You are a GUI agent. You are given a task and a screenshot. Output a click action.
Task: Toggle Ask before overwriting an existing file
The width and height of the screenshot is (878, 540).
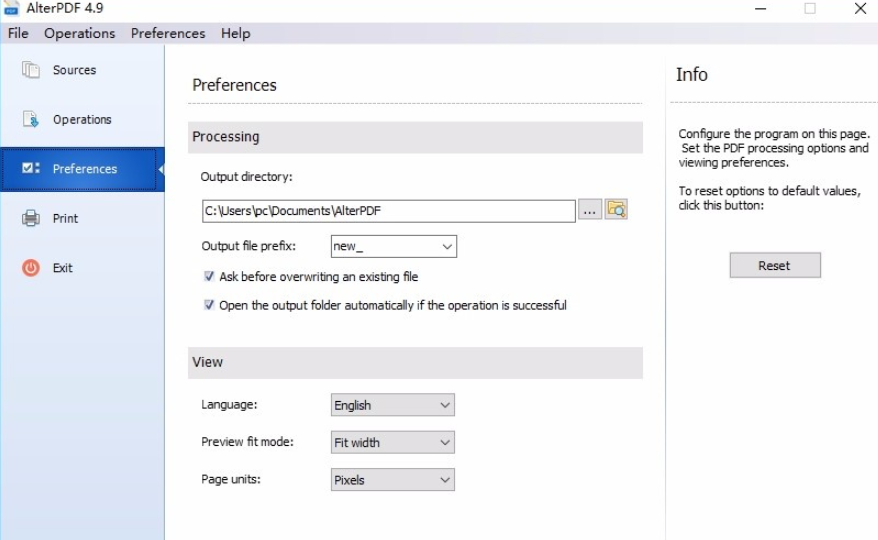tap(209, 276)
